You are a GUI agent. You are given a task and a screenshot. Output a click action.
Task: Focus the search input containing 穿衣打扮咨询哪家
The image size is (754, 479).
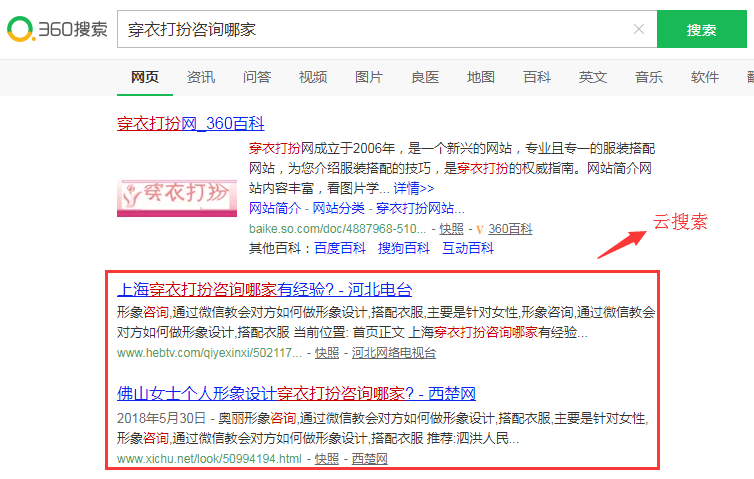[387, 29]
